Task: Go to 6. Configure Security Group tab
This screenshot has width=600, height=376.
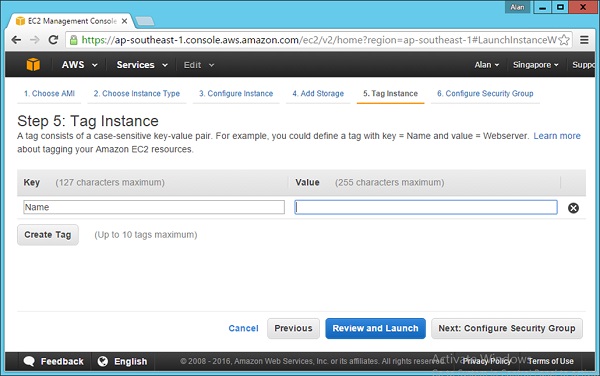Action: click(x=485, y=93)
